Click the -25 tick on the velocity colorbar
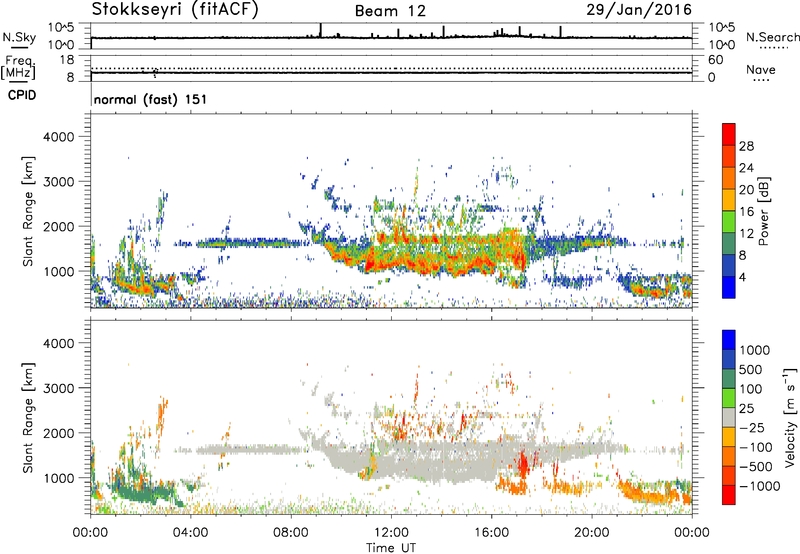Viewport: 800px width, 554px height. point(752,428)
